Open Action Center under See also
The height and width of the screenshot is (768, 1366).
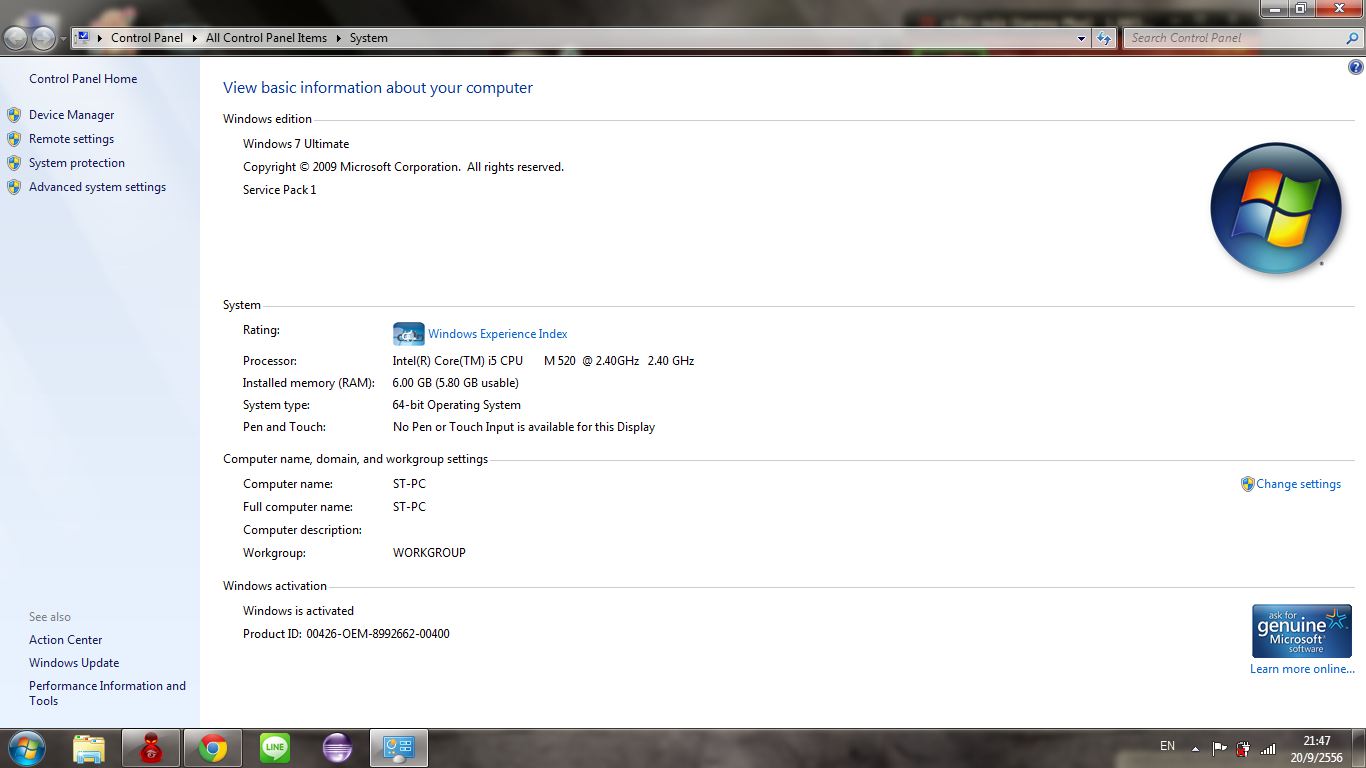point(66,640)
